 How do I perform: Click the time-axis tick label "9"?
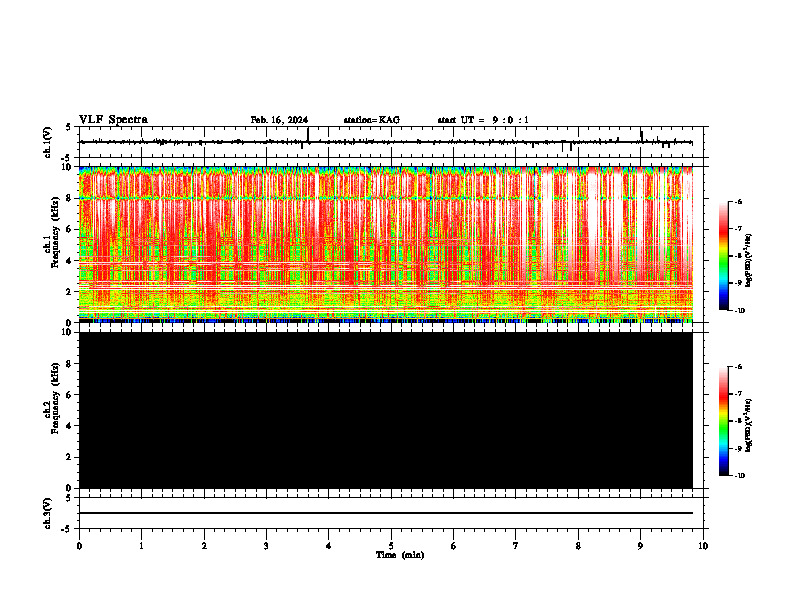(x=640, y=546)
